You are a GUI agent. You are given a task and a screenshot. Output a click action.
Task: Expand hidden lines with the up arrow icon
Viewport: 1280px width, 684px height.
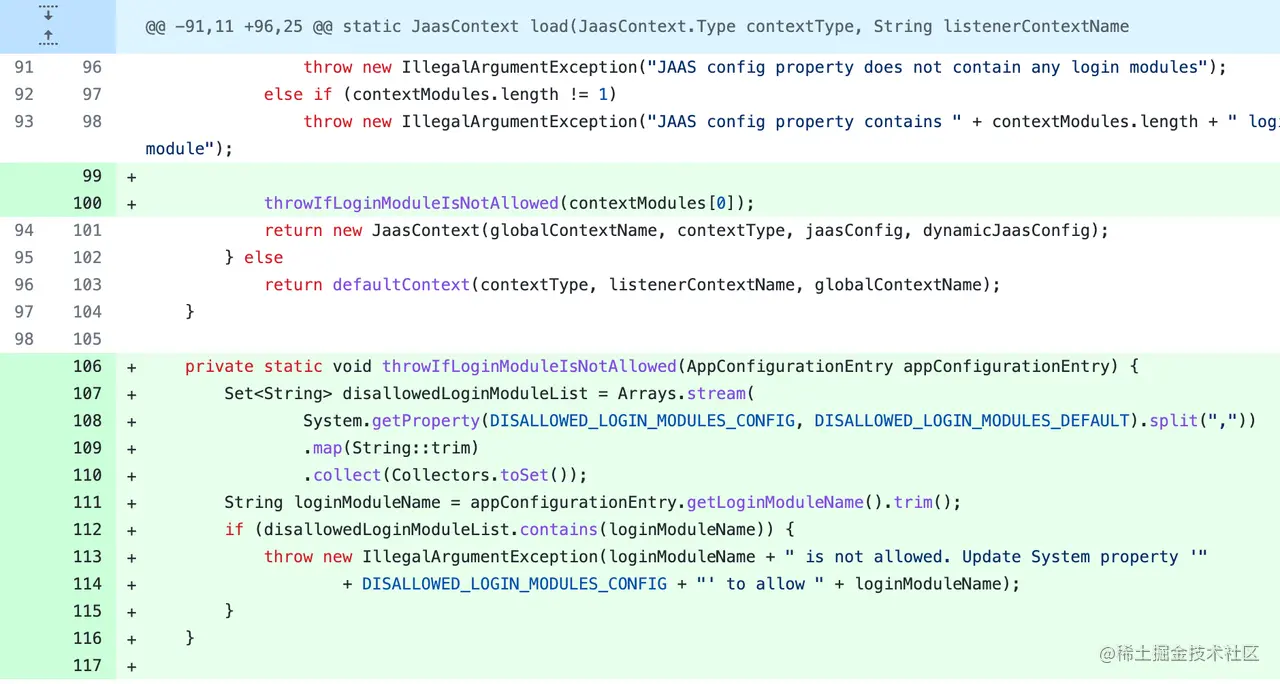pyautogui.click(x=48, y=36)
